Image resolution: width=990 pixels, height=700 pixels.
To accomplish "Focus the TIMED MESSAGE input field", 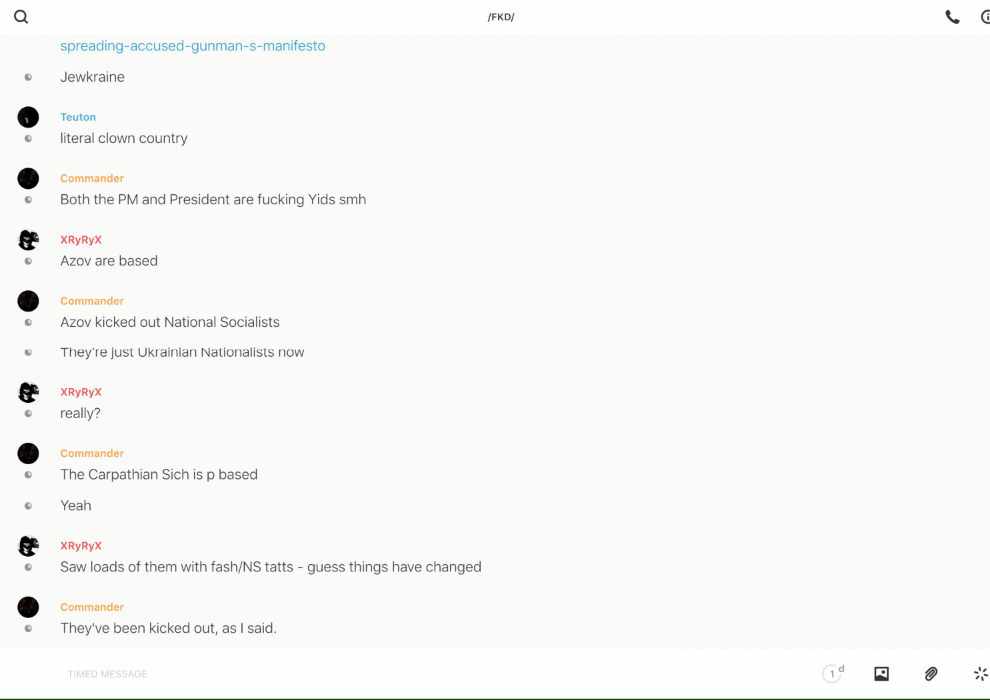I will [400, 674].
